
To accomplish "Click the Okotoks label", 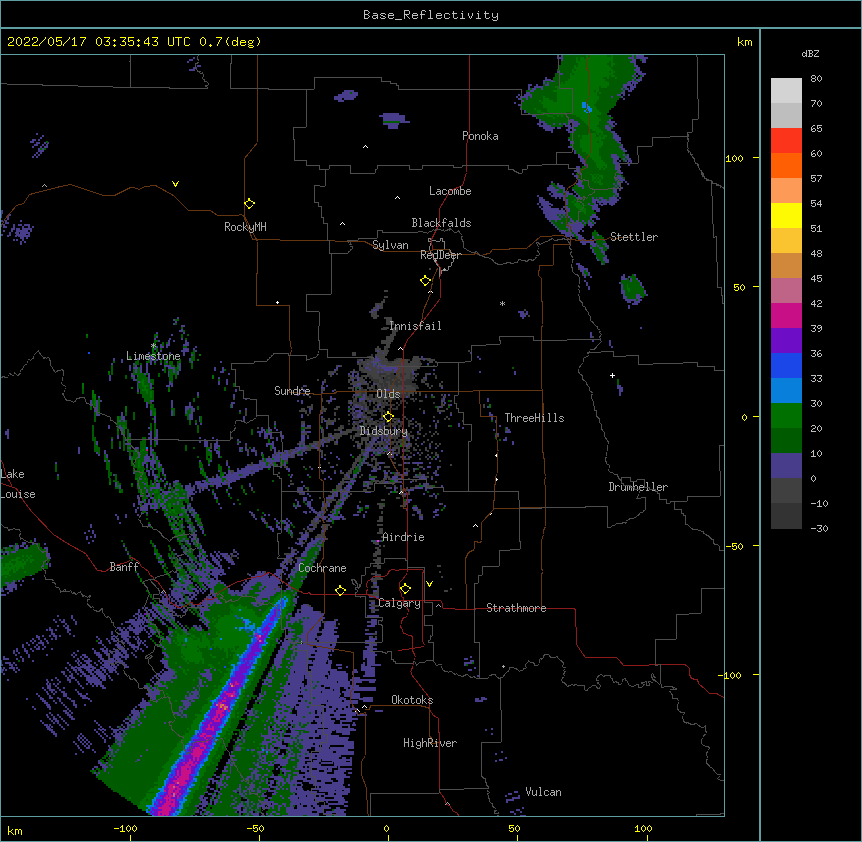I will 412,700.
